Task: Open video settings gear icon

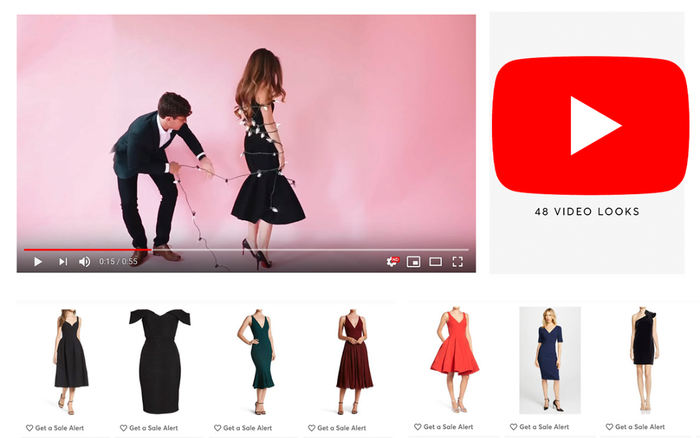Action: coord(392,261)
